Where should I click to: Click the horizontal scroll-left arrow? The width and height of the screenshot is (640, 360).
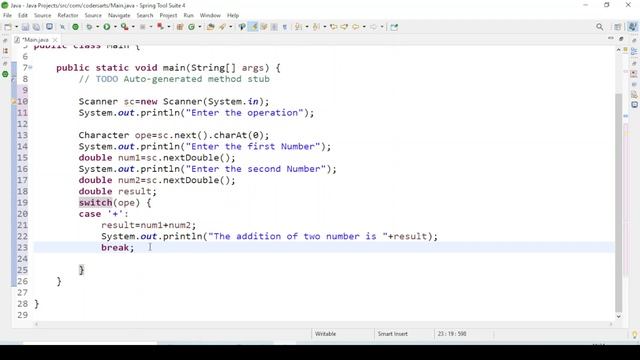pyautogui.click(x=36, y=324)
